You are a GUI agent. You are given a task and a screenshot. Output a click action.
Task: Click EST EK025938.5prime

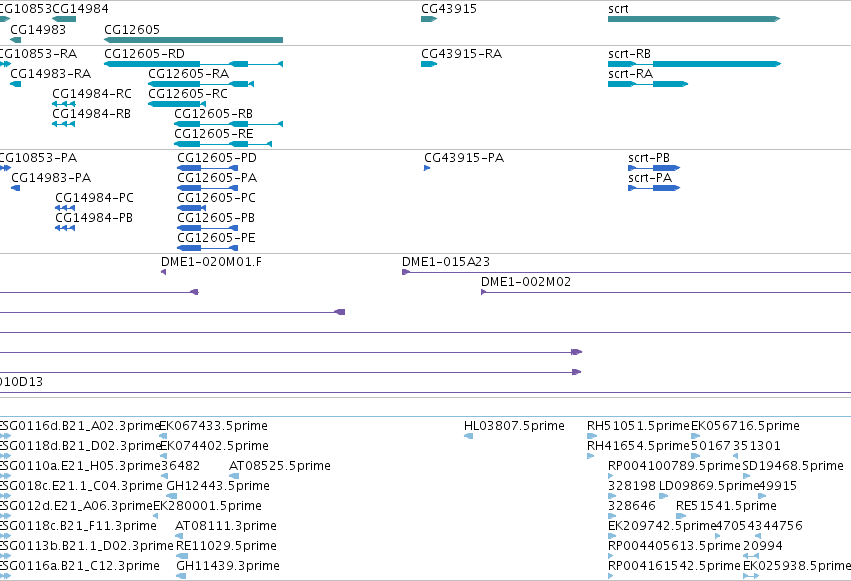[797, 566]
